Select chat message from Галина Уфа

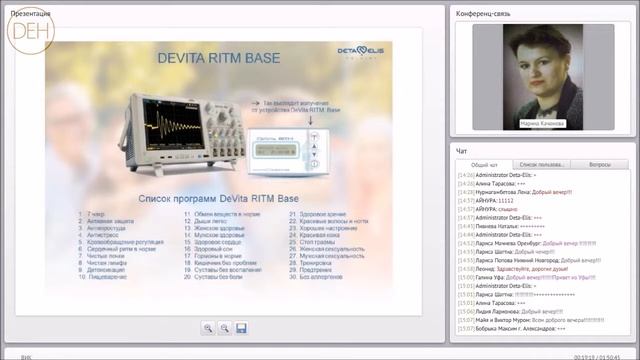click(527, 278)
